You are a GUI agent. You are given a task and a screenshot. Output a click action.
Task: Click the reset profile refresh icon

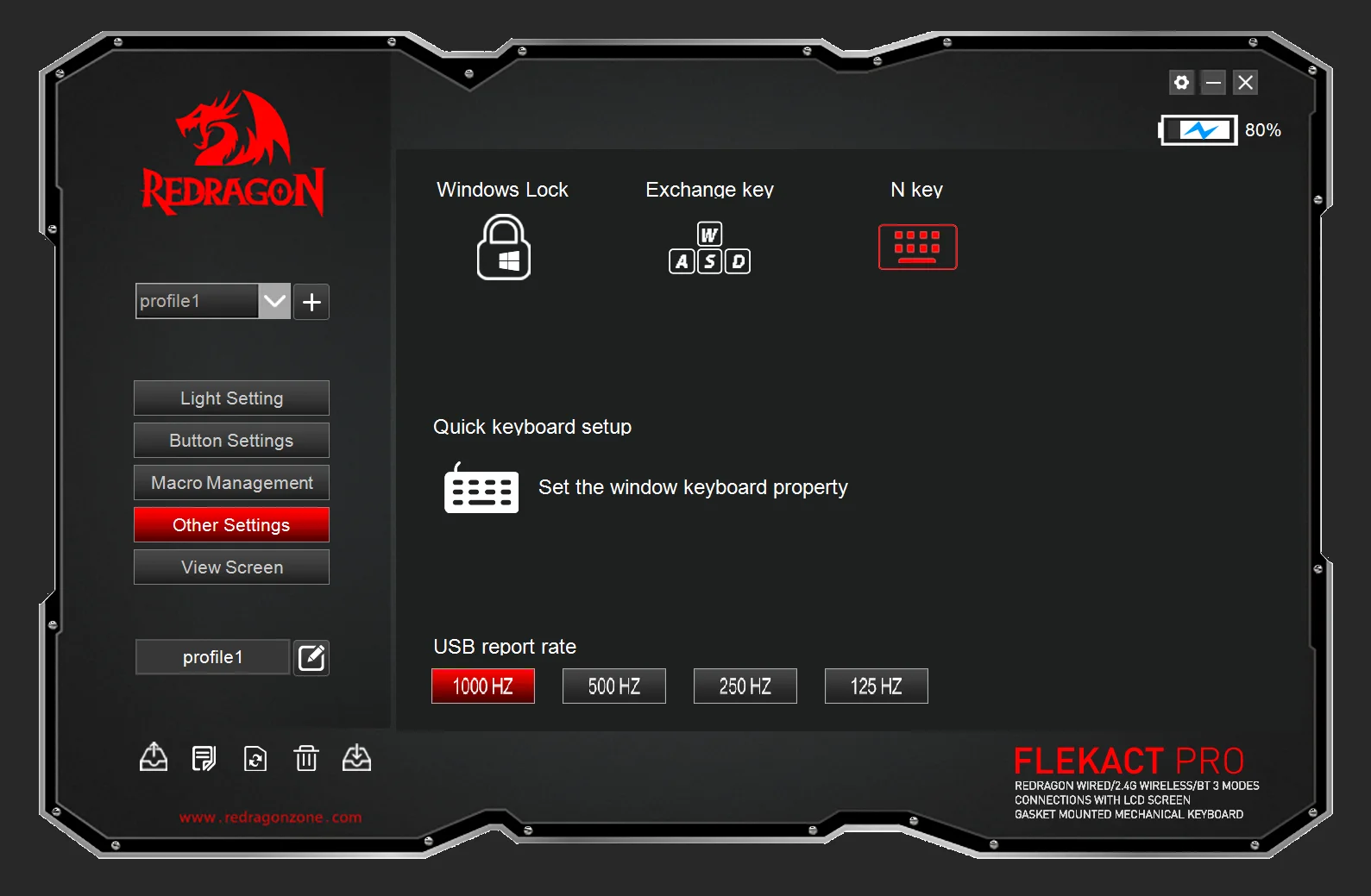[255, 758]
